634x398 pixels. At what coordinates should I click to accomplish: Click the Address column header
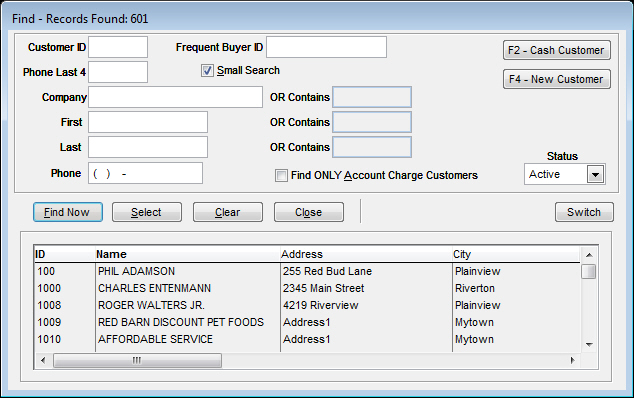pyautogui.click(x=366, y=254)
